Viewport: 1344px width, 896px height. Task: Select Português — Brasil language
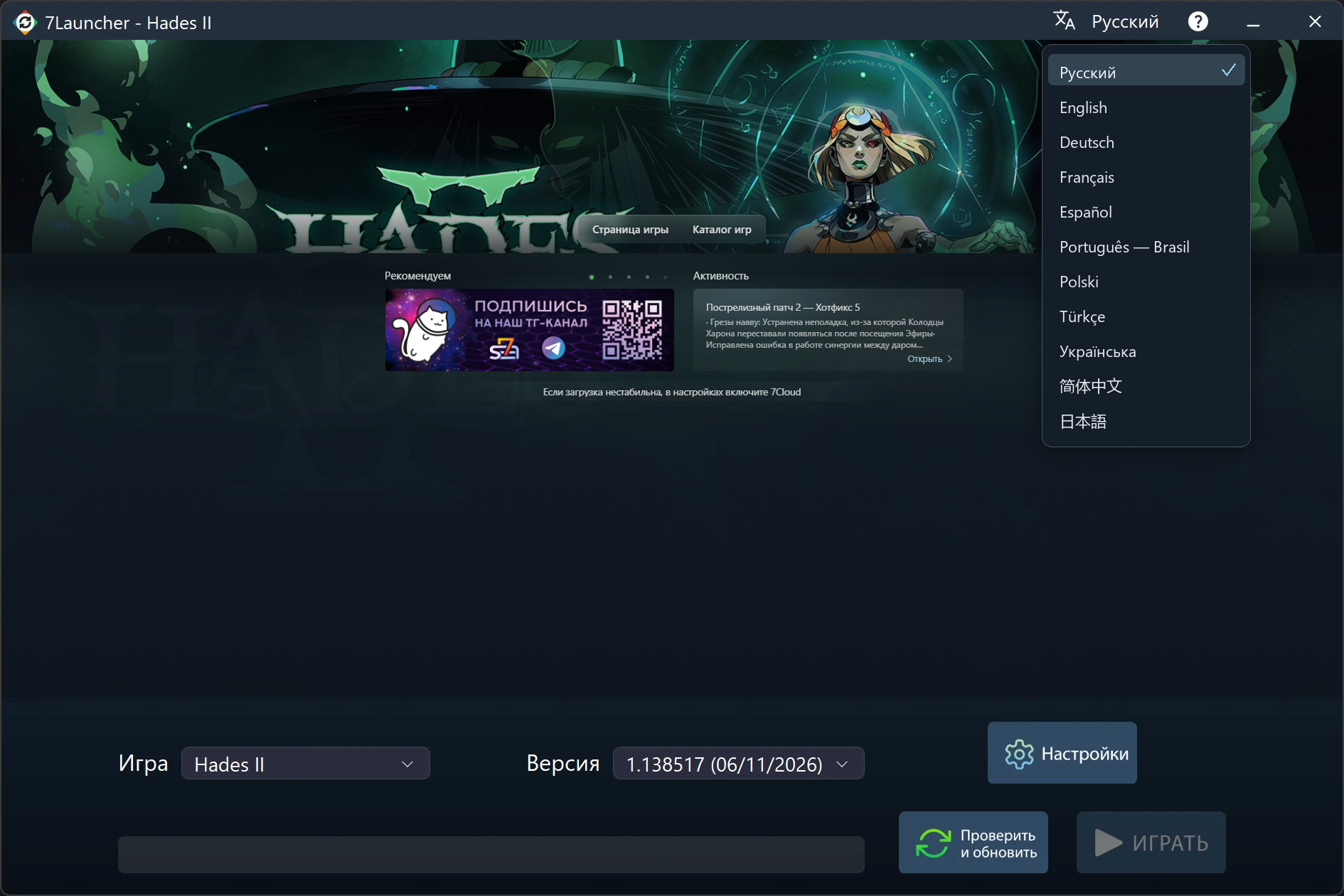pyautogui.click(x=1146, y=247)
